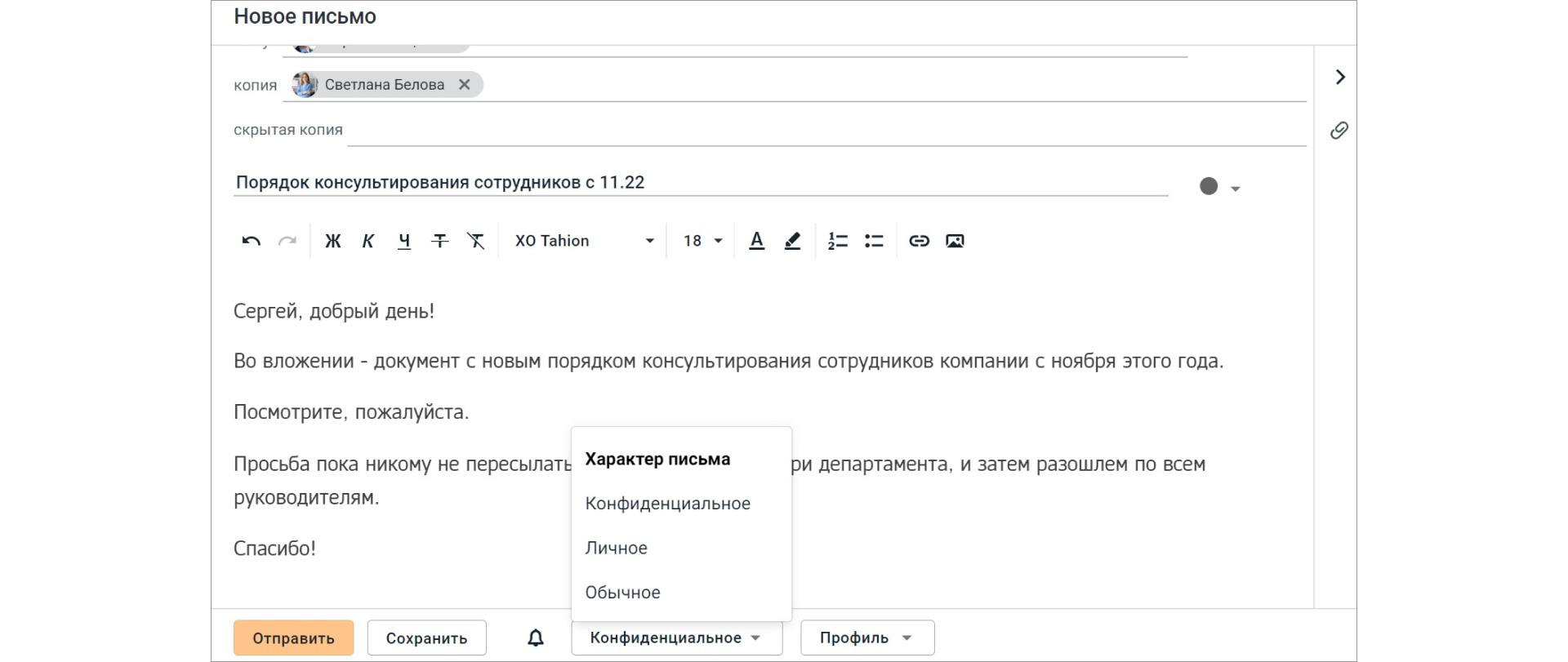
Task: Toggle strikethrough text formatting
Action: (x=440, y=241)
